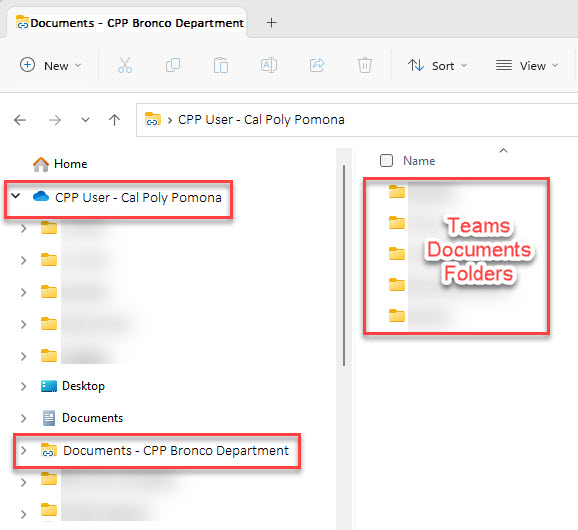Click the Home house icon

click(x=41, y=164)
